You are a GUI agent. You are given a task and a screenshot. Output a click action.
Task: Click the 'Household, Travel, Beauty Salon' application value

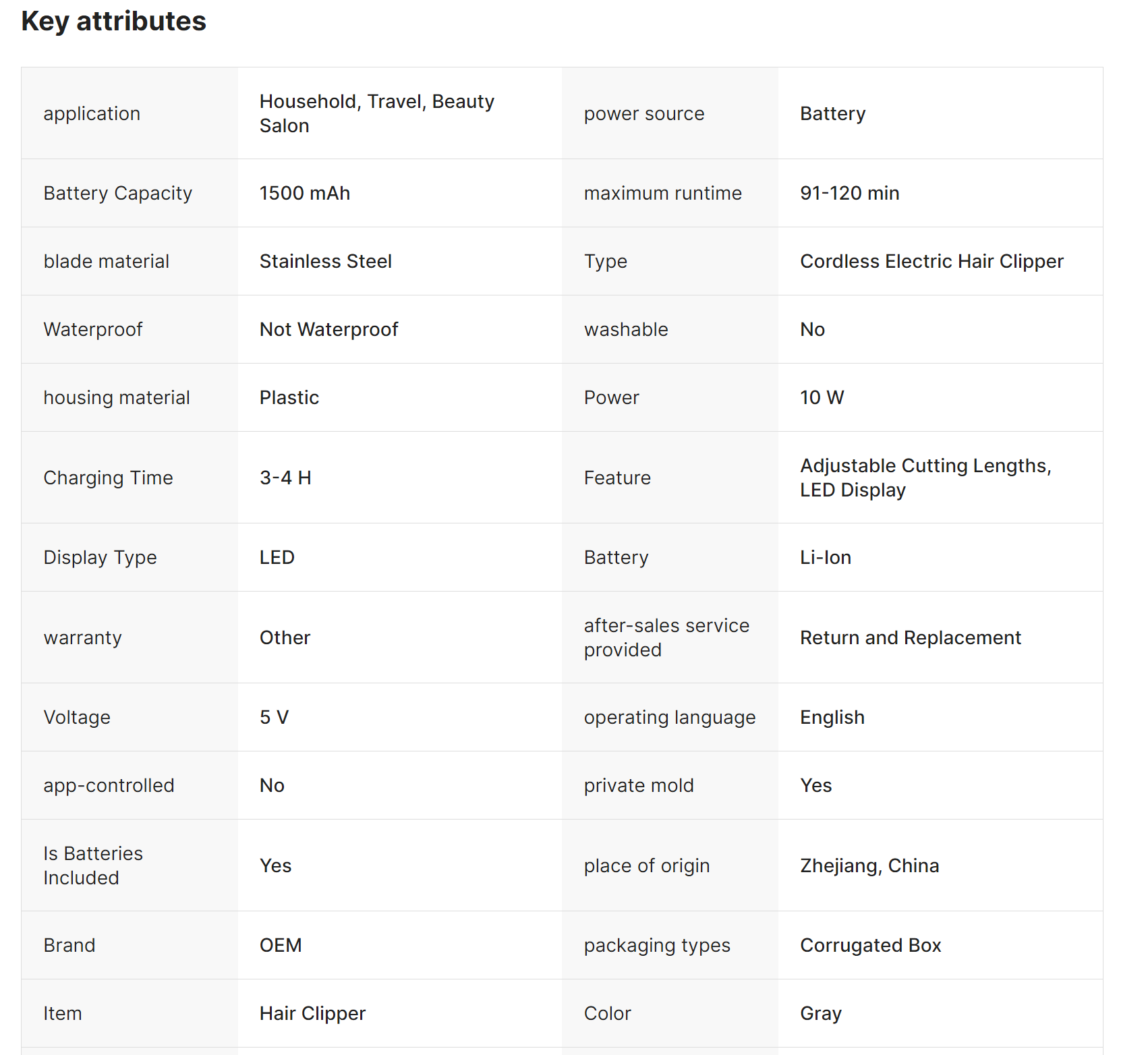(x=376, y=113)
